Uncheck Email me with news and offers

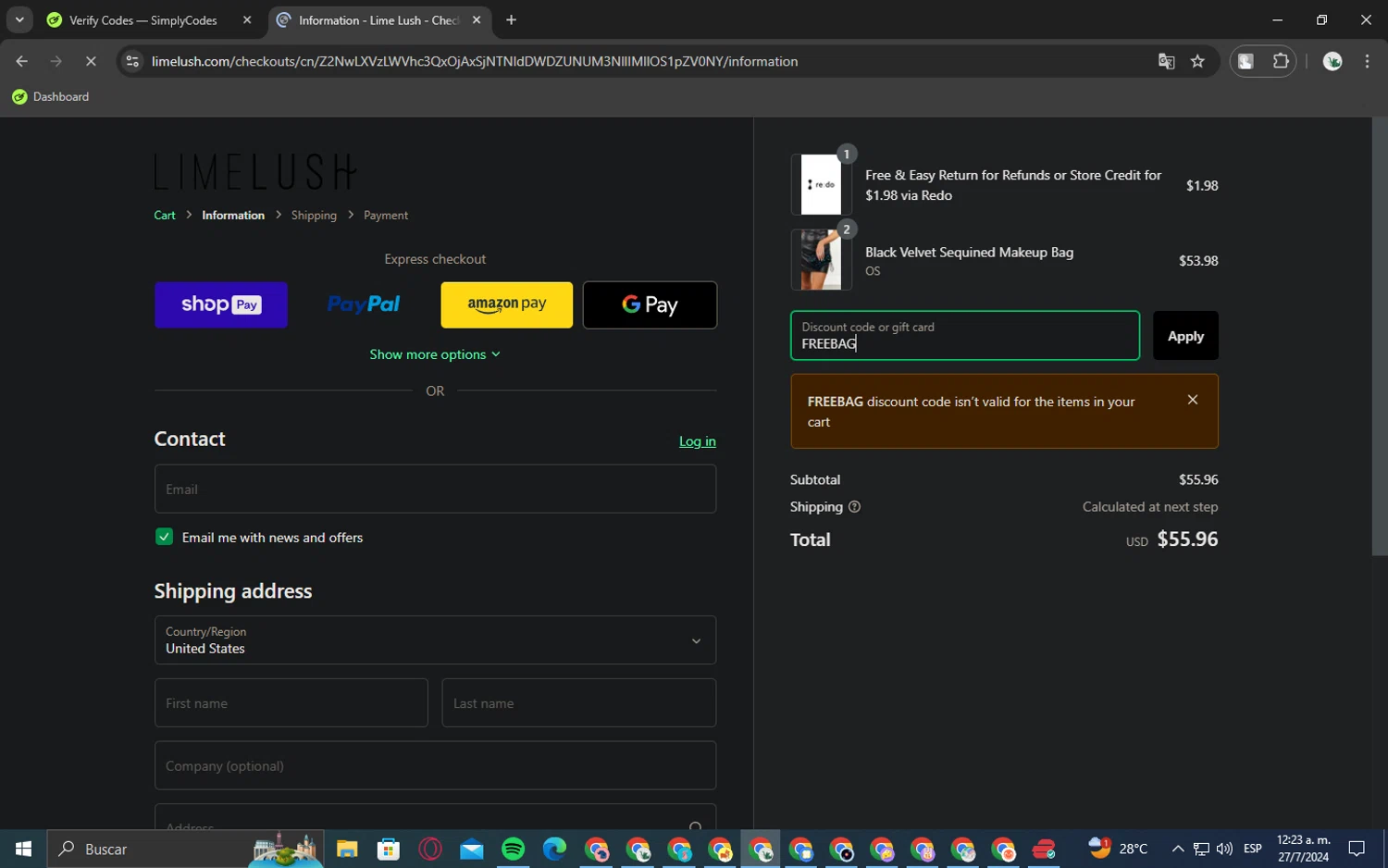[x=164, y=537]
